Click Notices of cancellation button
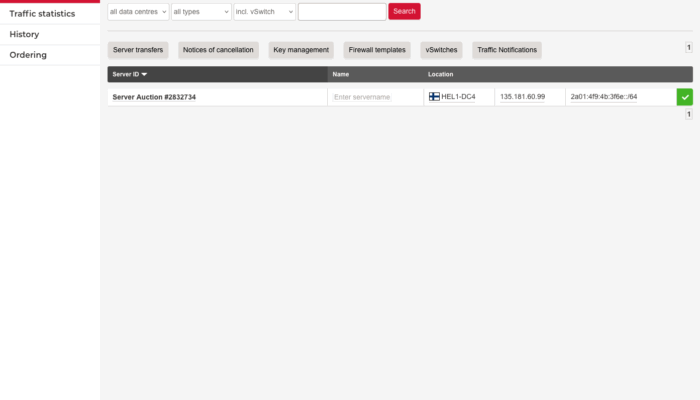The width and height of the screenshot is (700, 400). point(218,50)
